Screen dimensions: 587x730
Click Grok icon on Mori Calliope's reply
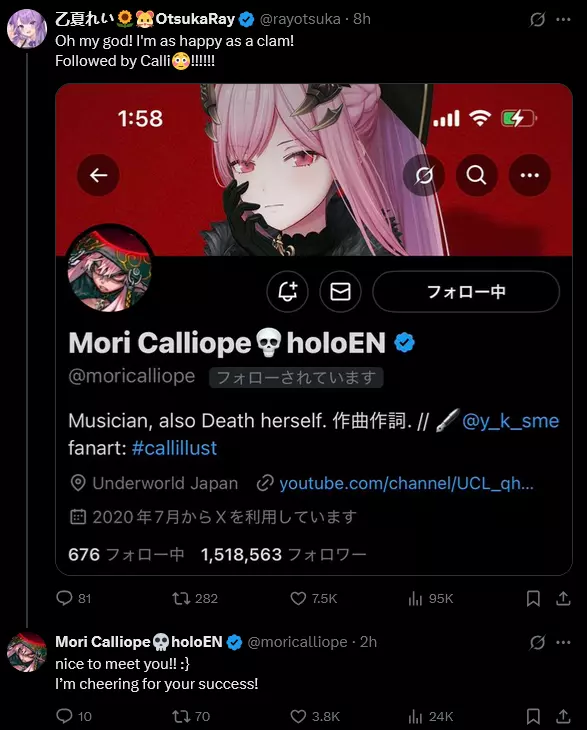tap(537, 642)
